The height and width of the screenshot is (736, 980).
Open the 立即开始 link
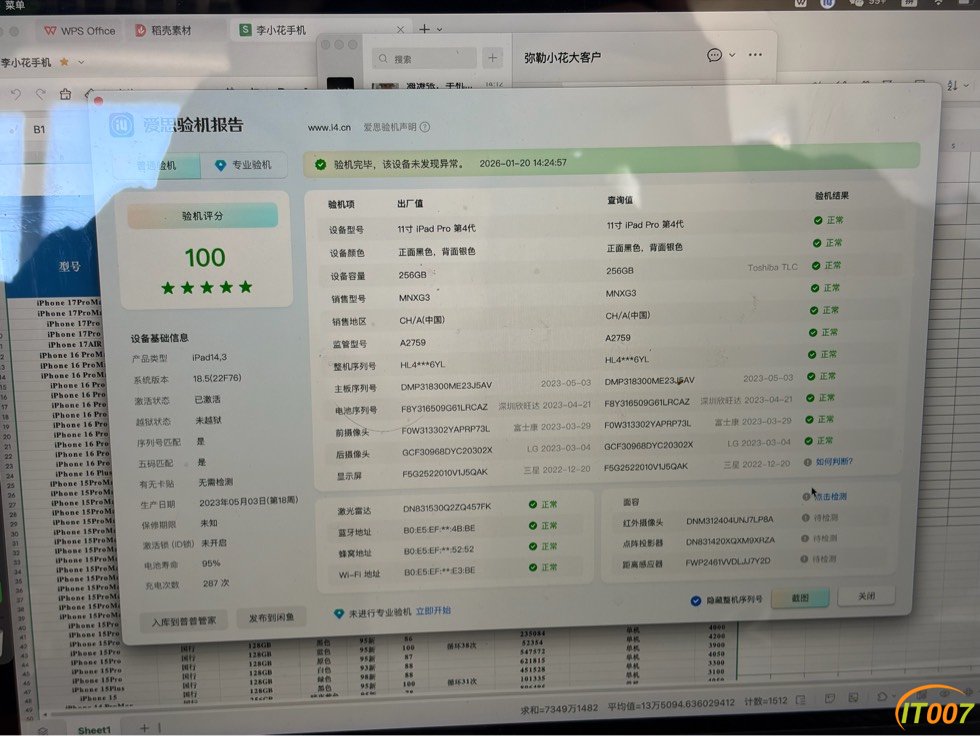[433, 611]
